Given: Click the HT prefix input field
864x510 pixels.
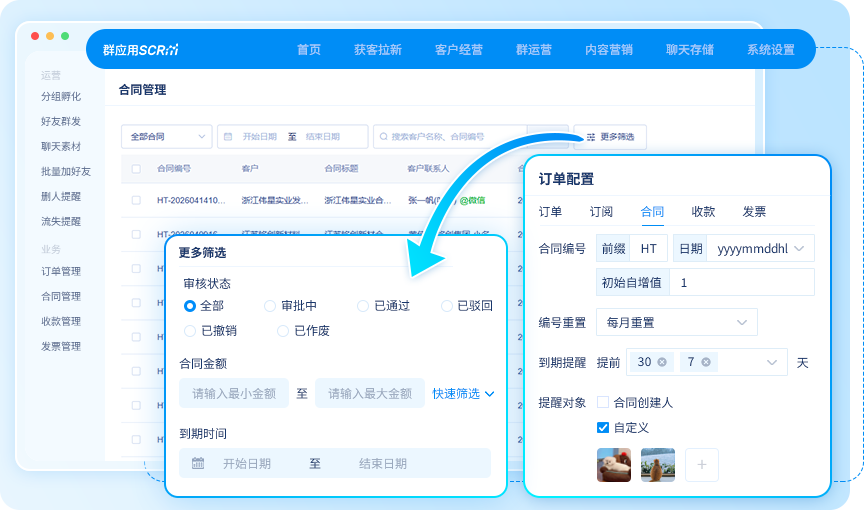Looking at the screenshot, I should pos(649,248).
